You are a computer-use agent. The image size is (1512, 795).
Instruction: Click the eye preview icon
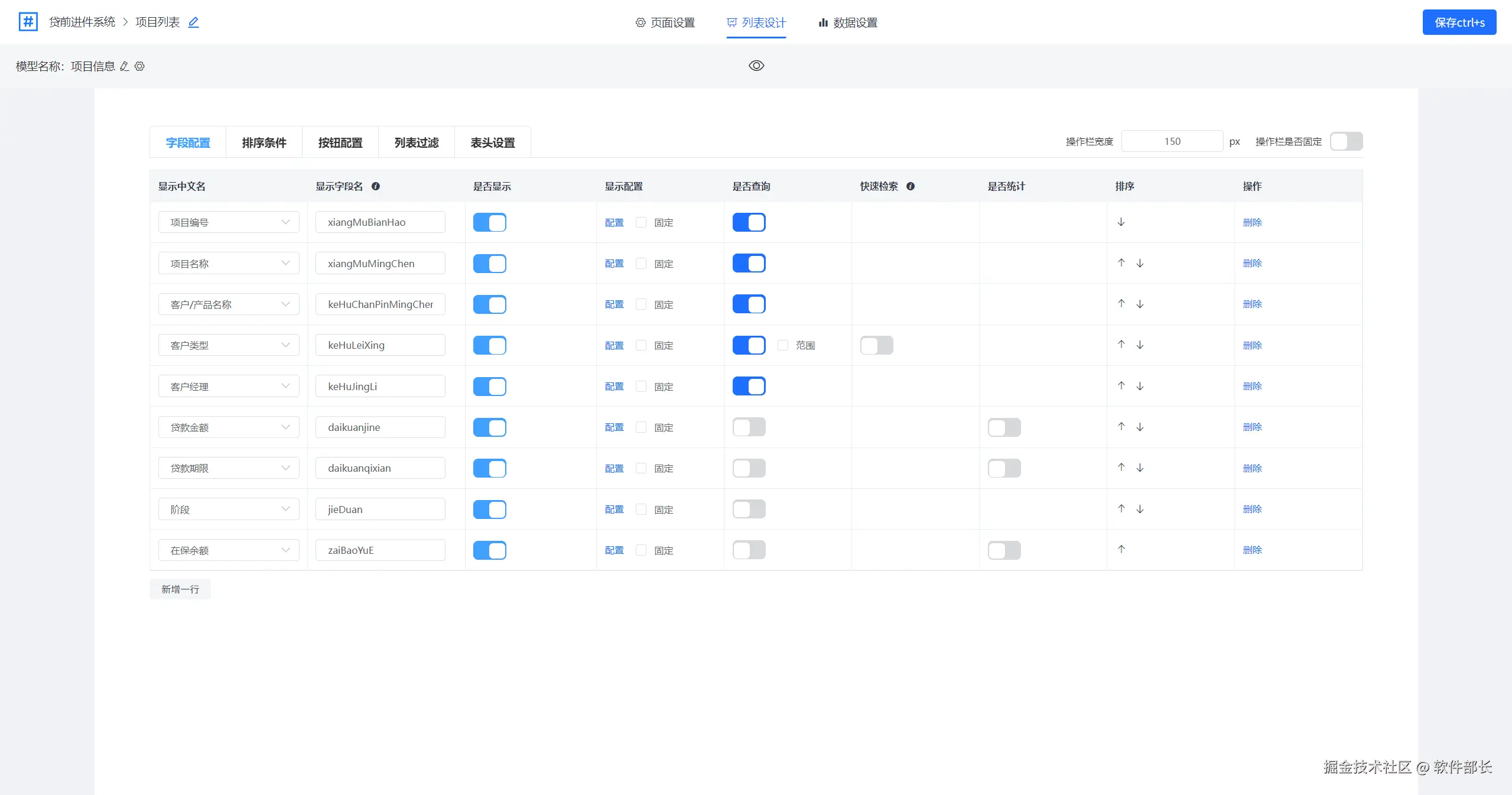pyautogui.click(x=756, y=66)
